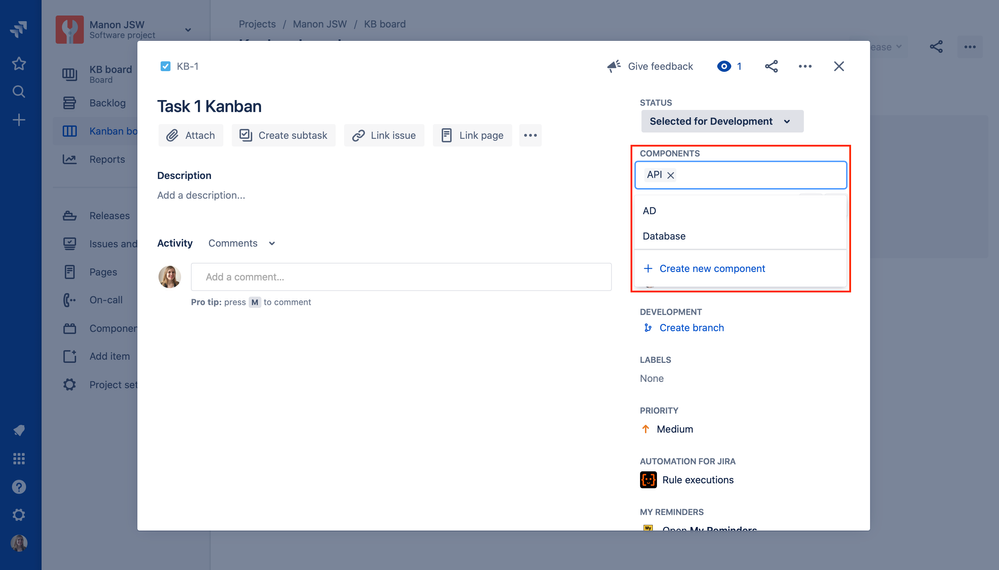Click the Attach button

[190, 135]
